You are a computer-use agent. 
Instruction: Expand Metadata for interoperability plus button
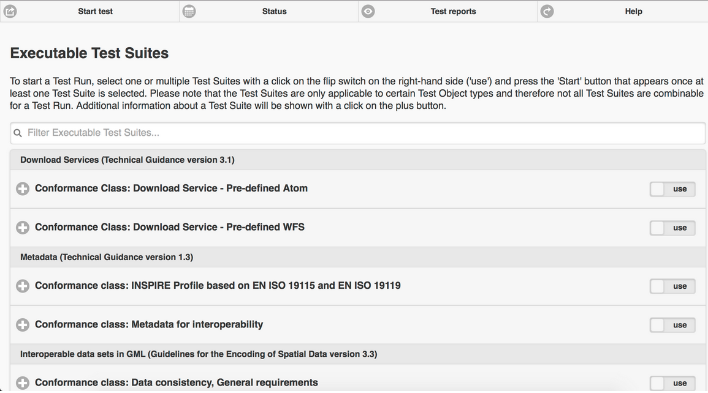coord(23,325)
